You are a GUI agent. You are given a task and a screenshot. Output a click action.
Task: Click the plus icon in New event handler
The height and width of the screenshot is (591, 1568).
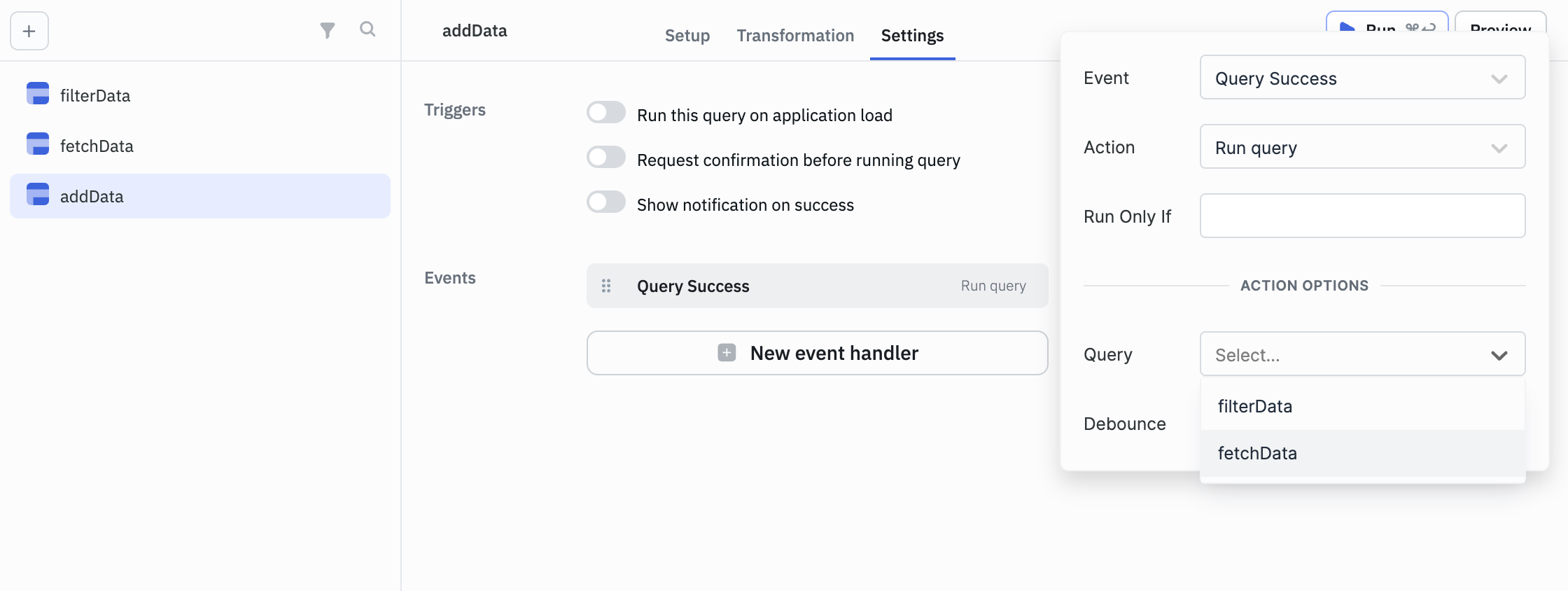(727, 353)
